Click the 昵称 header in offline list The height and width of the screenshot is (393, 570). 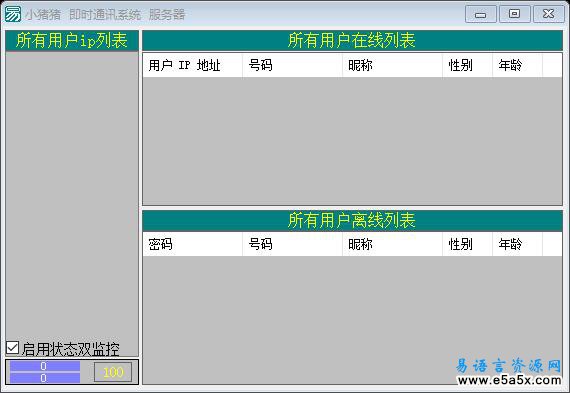tap(392, 244)
